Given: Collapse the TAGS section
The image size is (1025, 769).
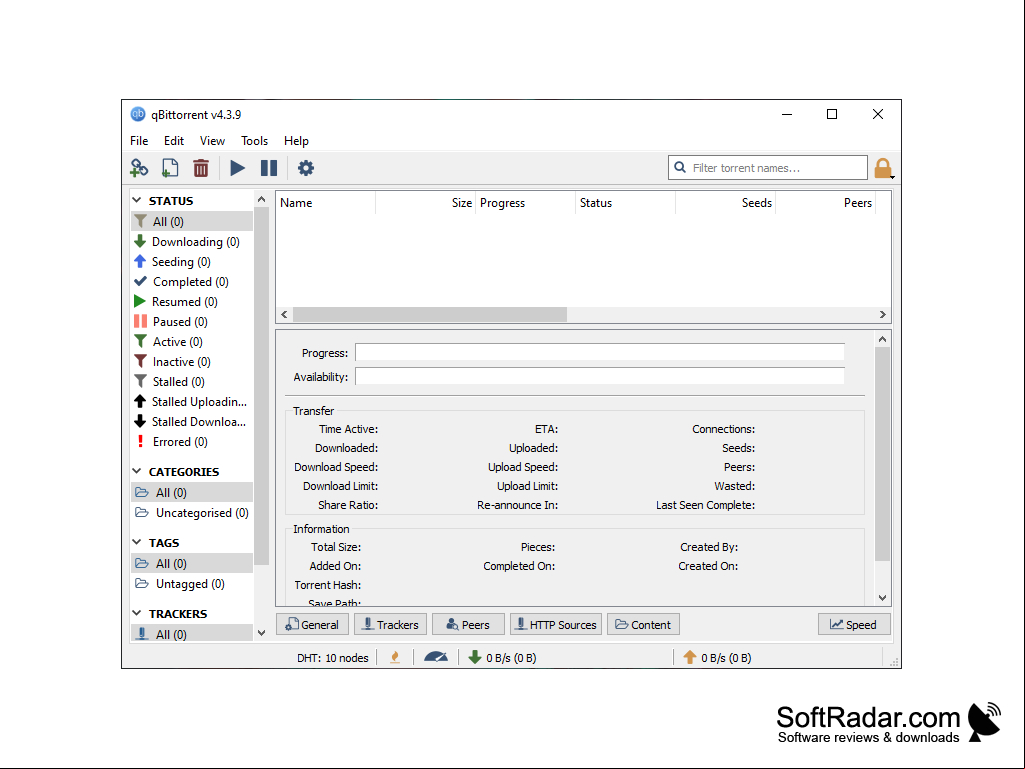Looking at the screenshot, I should point(137,542).
